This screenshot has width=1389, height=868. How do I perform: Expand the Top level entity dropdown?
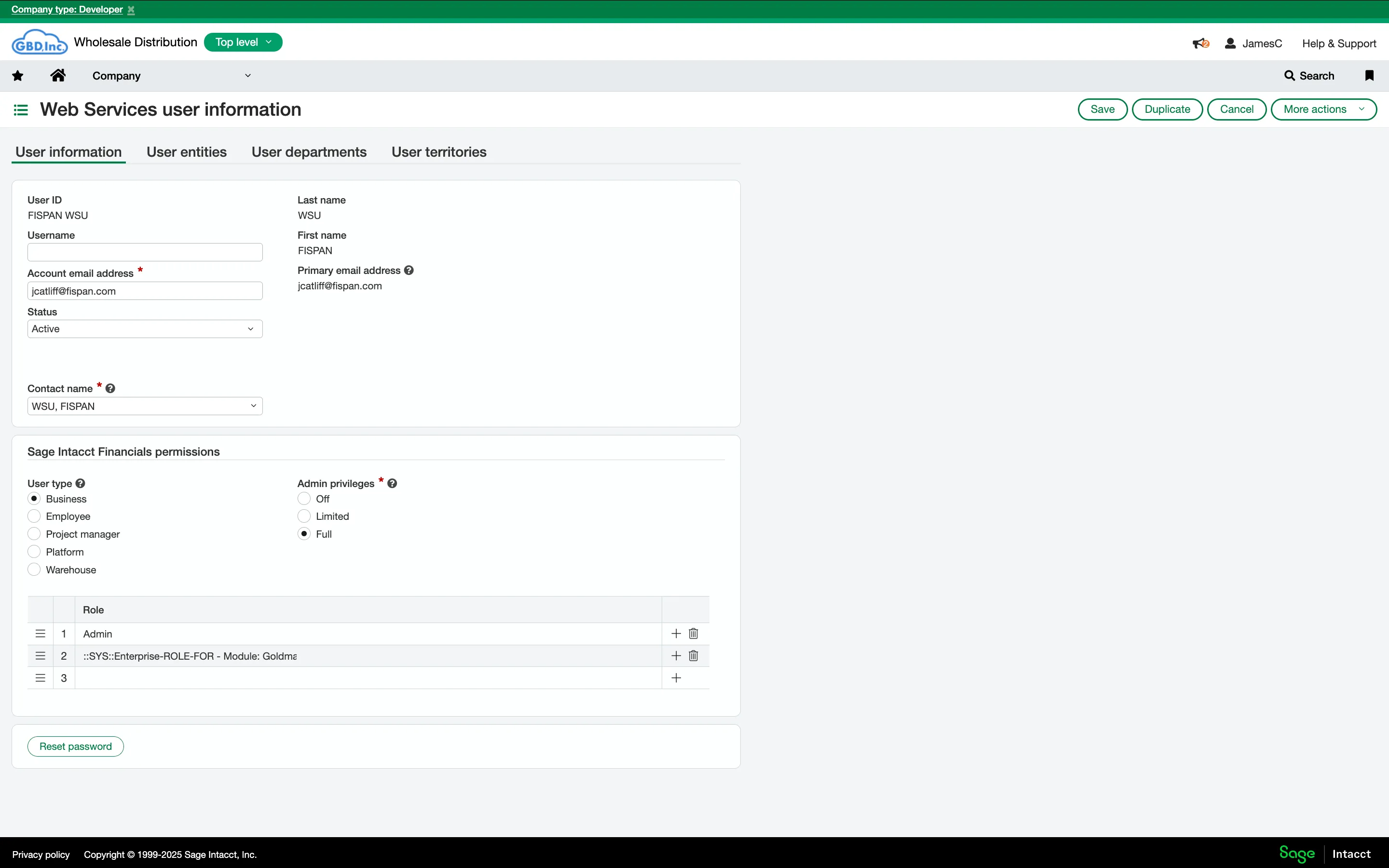tap(244, 42)
